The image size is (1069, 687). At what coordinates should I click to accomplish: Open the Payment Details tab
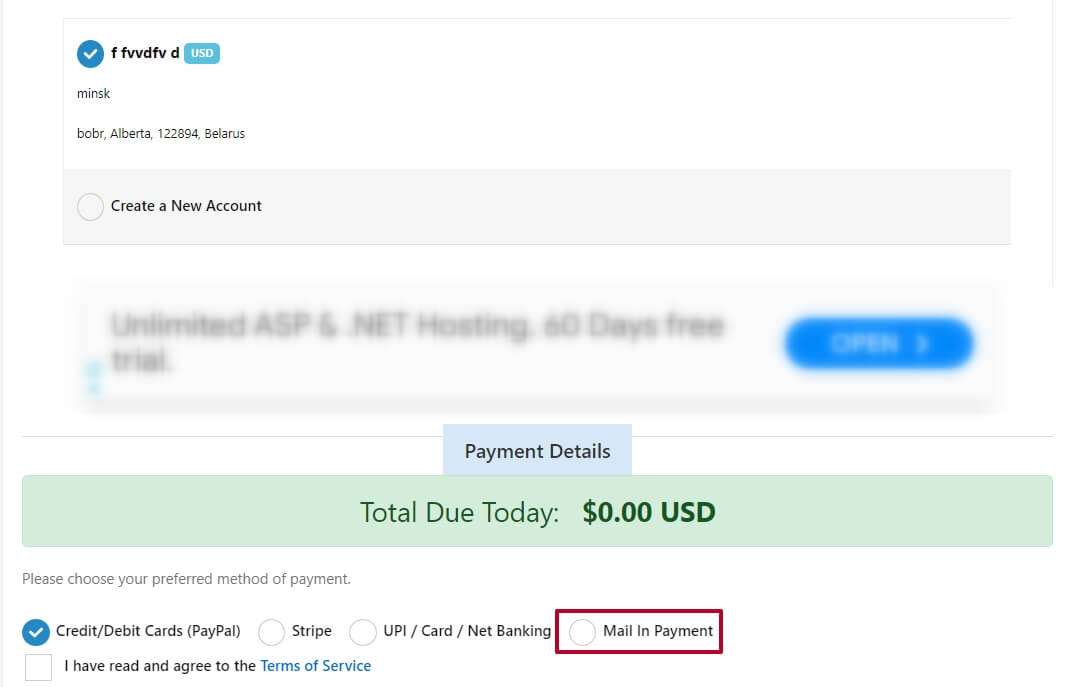[x=537, y=451]
